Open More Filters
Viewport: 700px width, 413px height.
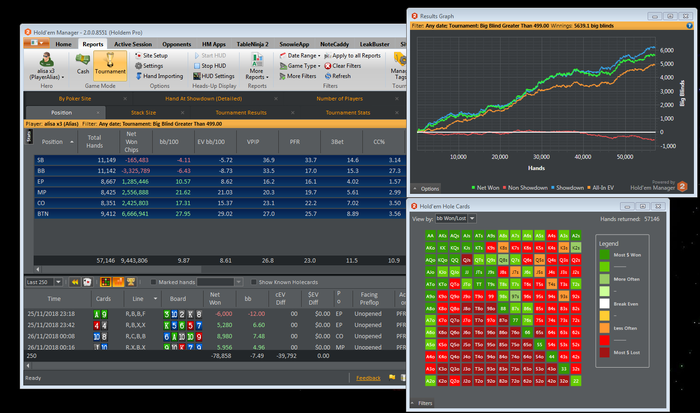coord(298,76)
